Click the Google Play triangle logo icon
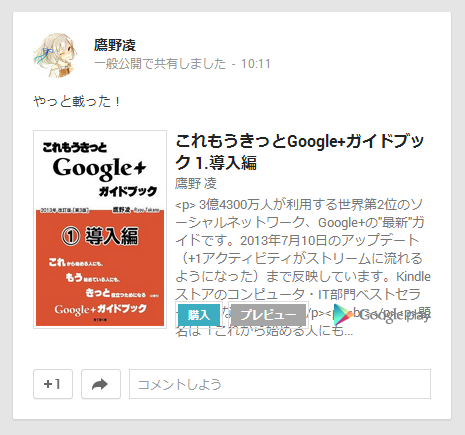465x435 pixels. click(x=343, y=314)
